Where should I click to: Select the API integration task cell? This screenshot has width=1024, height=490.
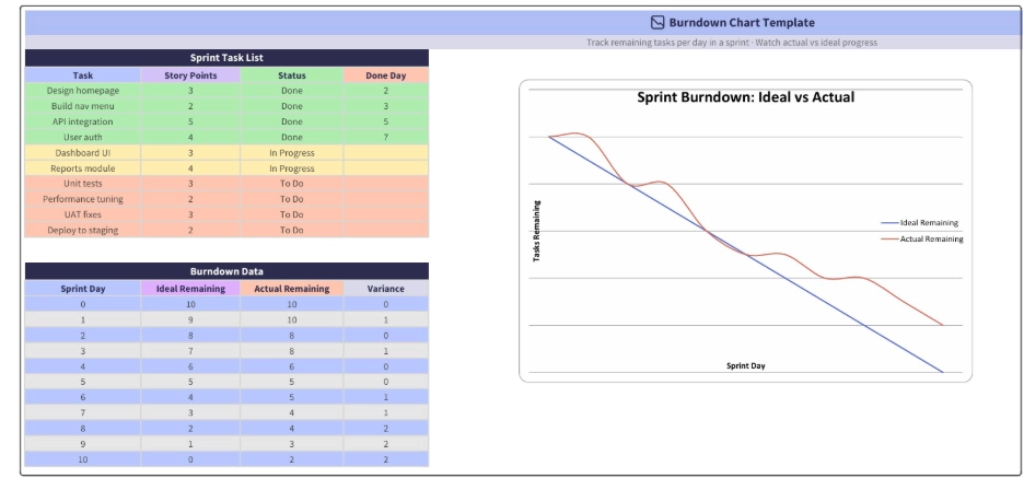(83, 122)
